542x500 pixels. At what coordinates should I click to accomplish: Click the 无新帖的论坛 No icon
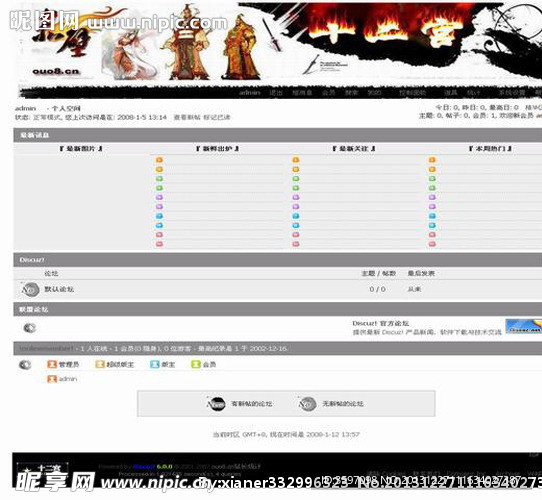[x=307, y=404]
